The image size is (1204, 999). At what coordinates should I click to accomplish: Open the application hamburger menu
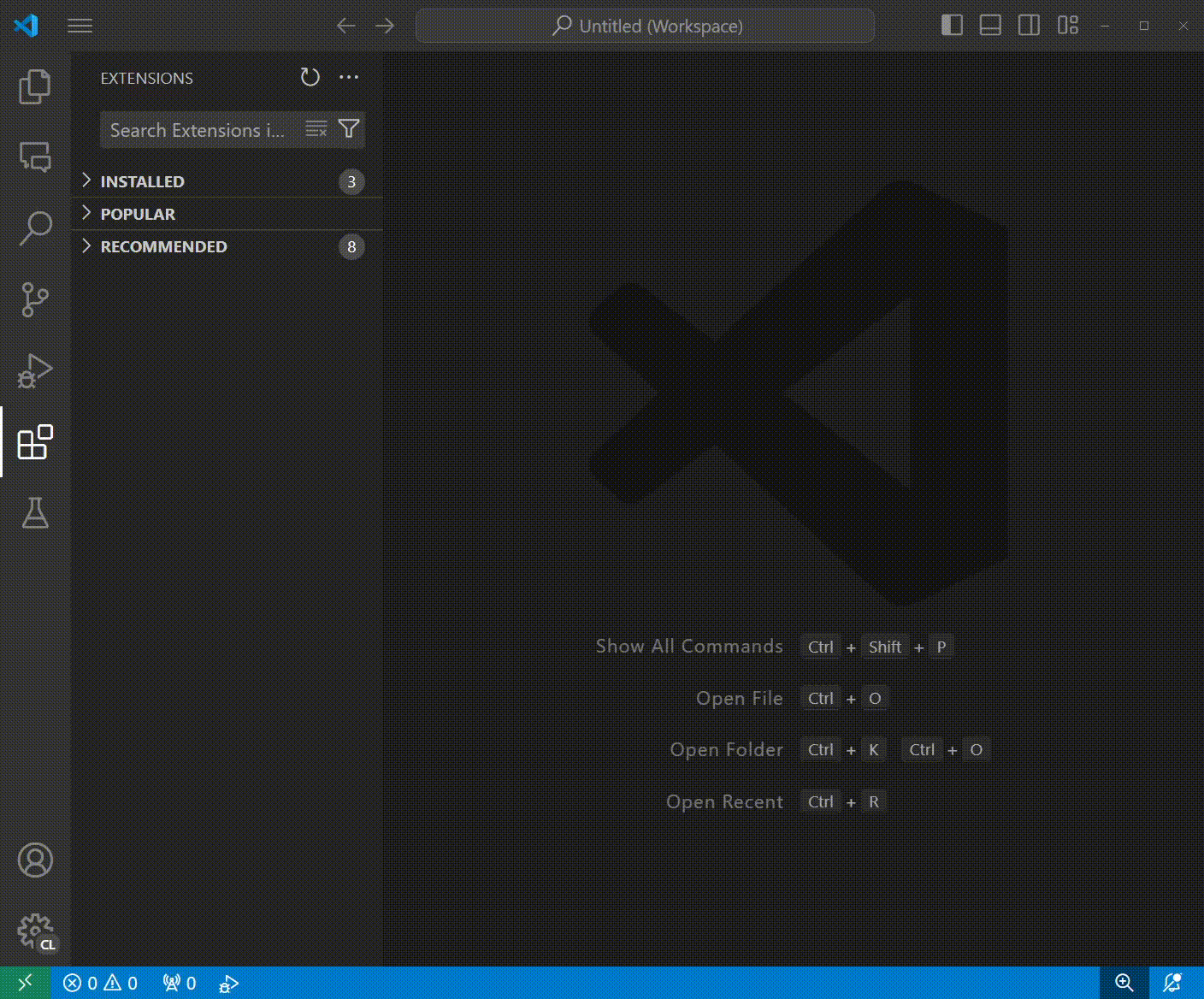tap(80, 26)
